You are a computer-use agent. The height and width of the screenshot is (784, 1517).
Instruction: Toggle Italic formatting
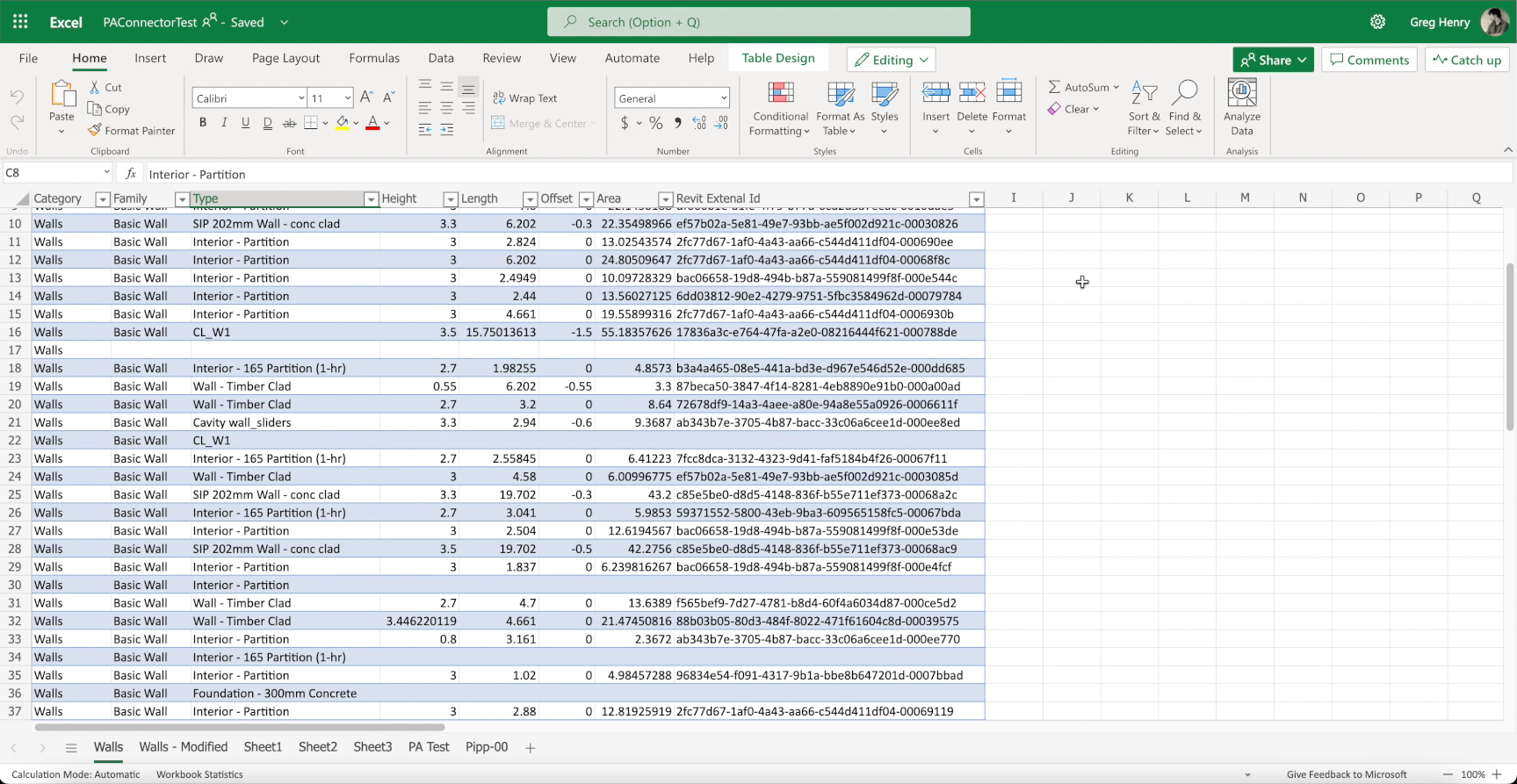[x=224, y=123]
